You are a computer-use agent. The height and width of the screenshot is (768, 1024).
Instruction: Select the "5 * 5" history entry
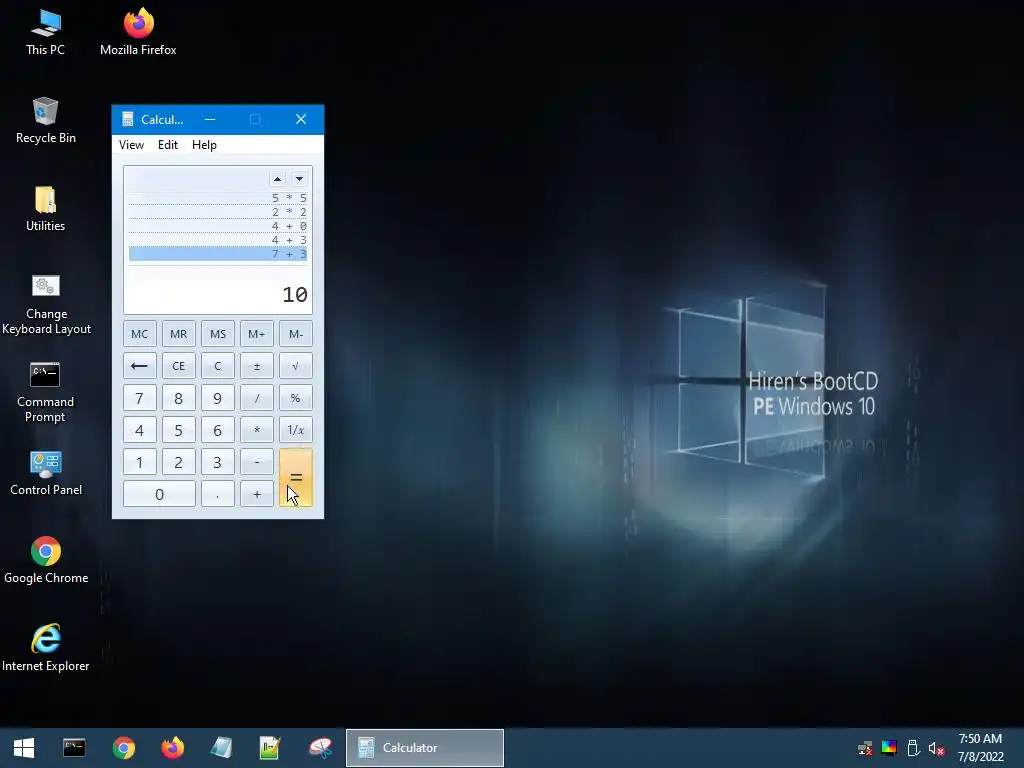[x=217, y=198]
